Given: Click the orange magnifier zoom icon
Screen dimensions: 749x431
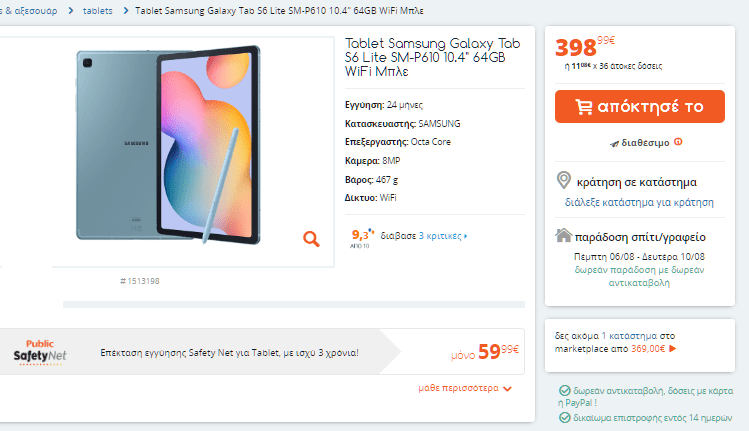Looking at the screenshot, I should click(x=311, y=238).
